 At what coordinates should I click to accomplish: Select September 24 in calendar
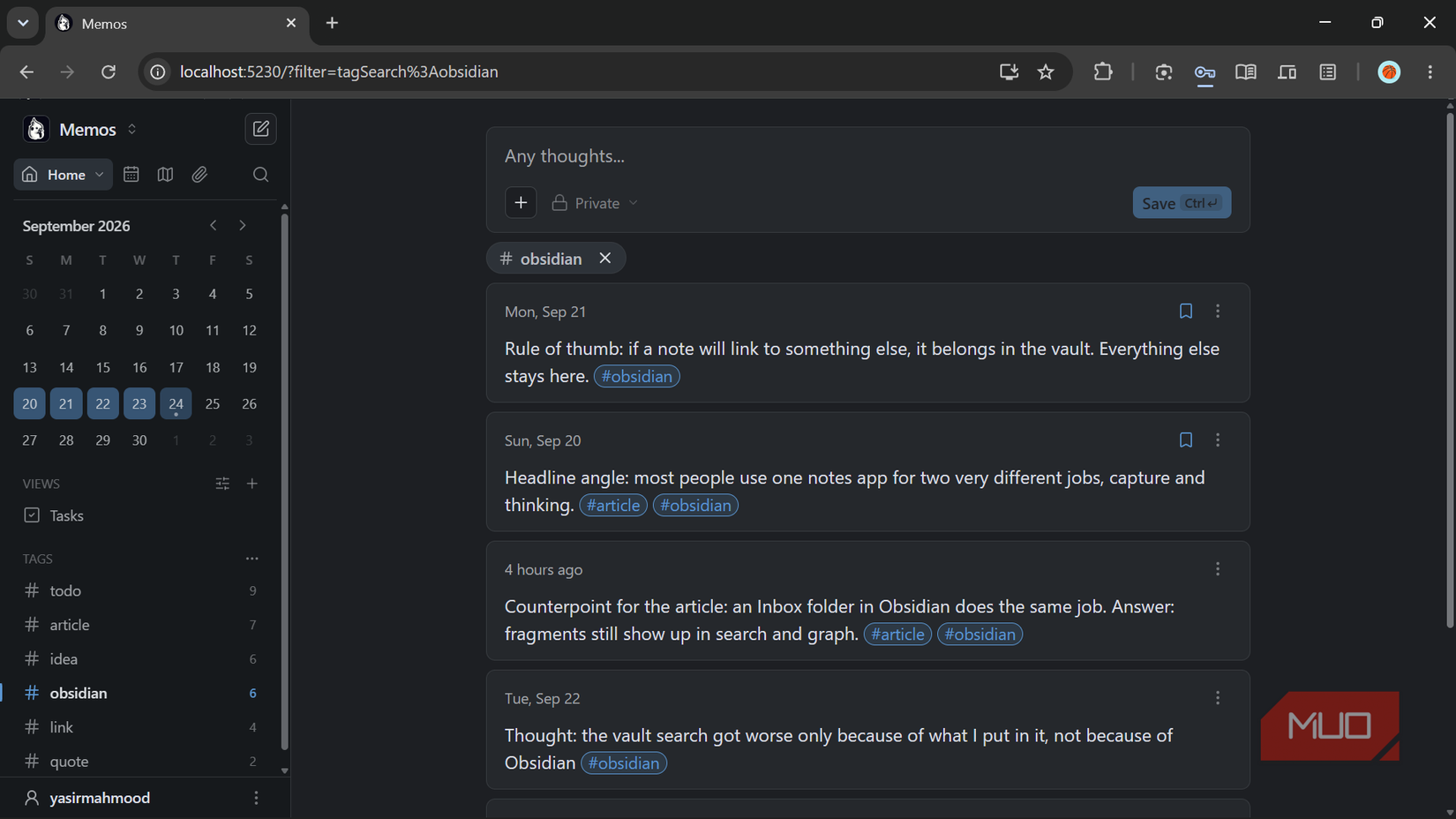click(x=176, y=403)
